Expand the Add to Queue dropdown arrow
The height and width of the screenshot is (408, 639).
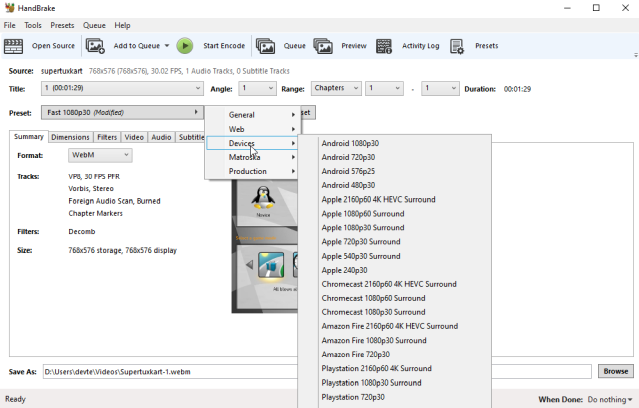(166, 46)
